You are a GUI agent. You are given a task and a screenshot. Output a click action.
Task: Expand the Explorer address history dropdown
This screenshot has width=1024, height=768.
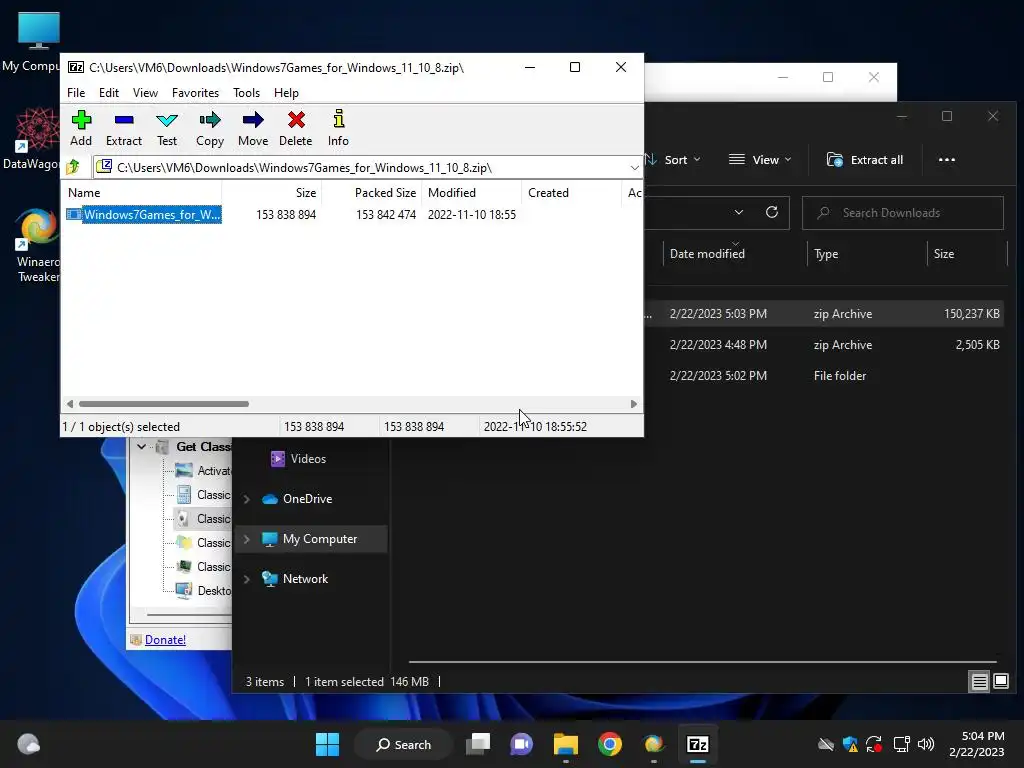(739, 212)
